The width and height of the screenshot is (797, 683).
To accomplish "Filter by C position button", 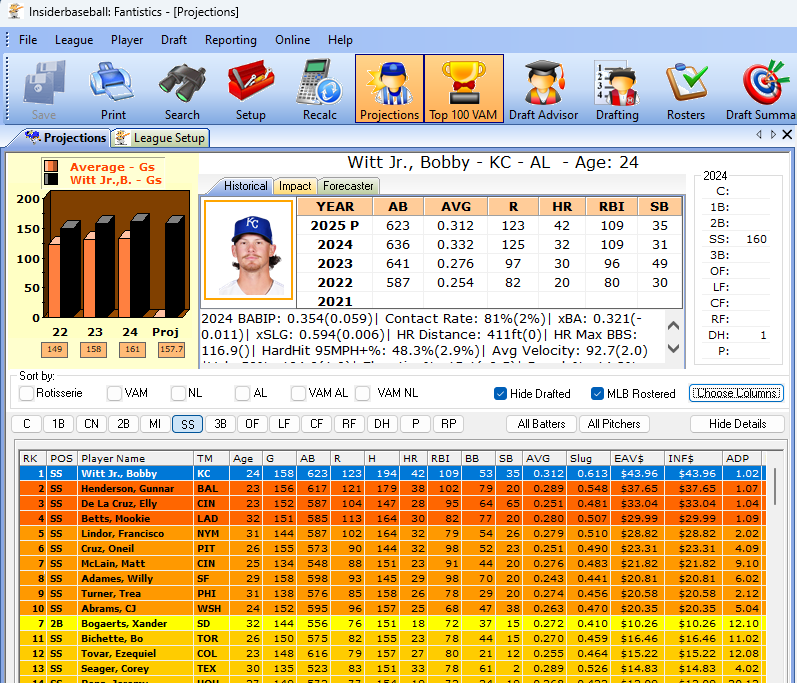I will click(x=27, y=424).
